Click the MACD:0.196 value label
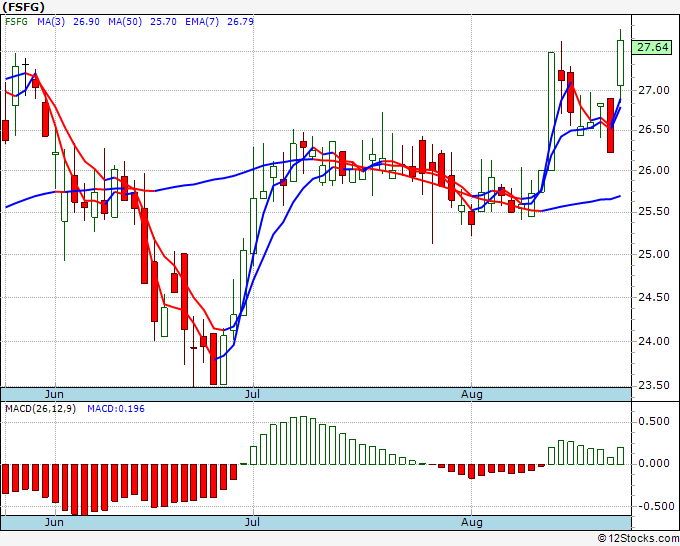 [x=116, y=409]
